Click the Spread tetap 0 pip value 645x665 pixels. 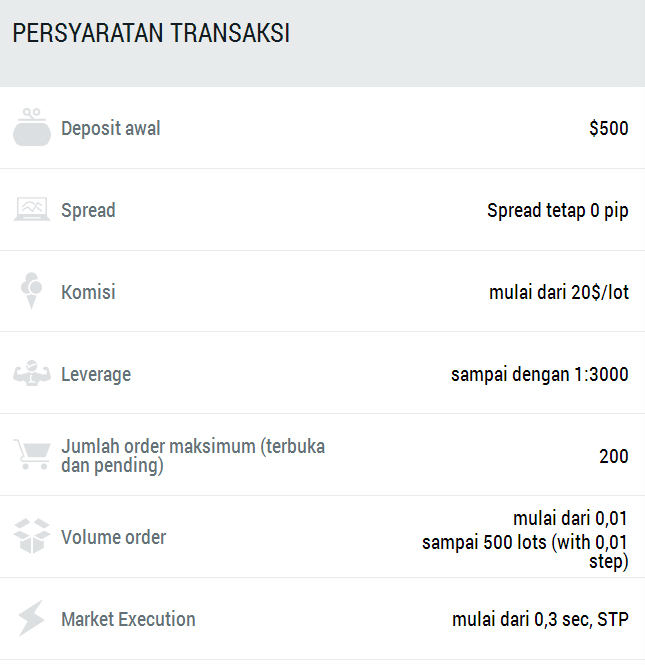tap(558, 210)
